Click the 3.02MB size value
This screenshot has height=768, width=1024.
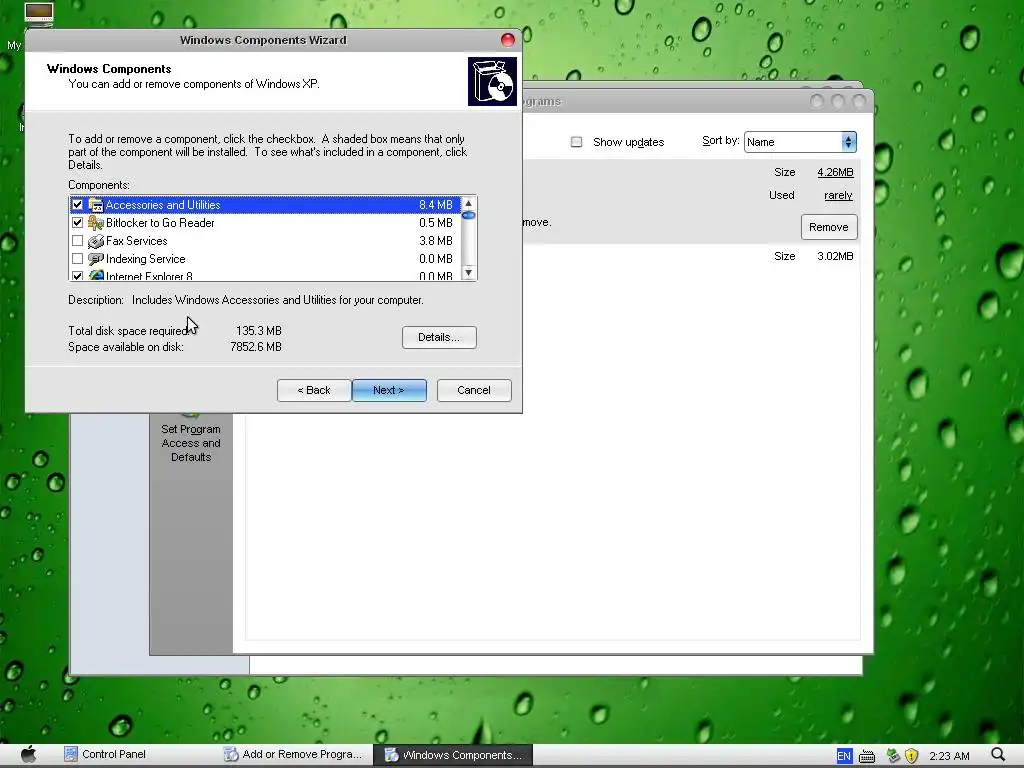tap(835, 256)
